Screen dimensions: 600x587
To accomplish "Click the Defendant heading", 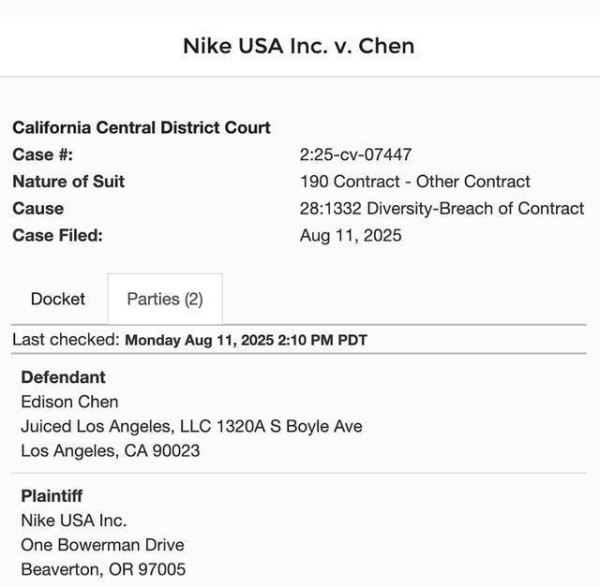I will point(63,378).
